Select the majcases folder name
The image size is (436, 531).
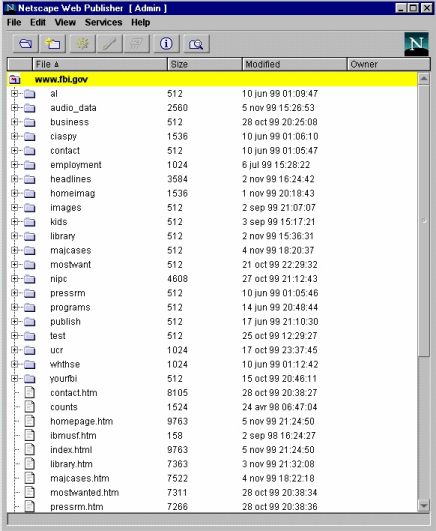(71, 250)
